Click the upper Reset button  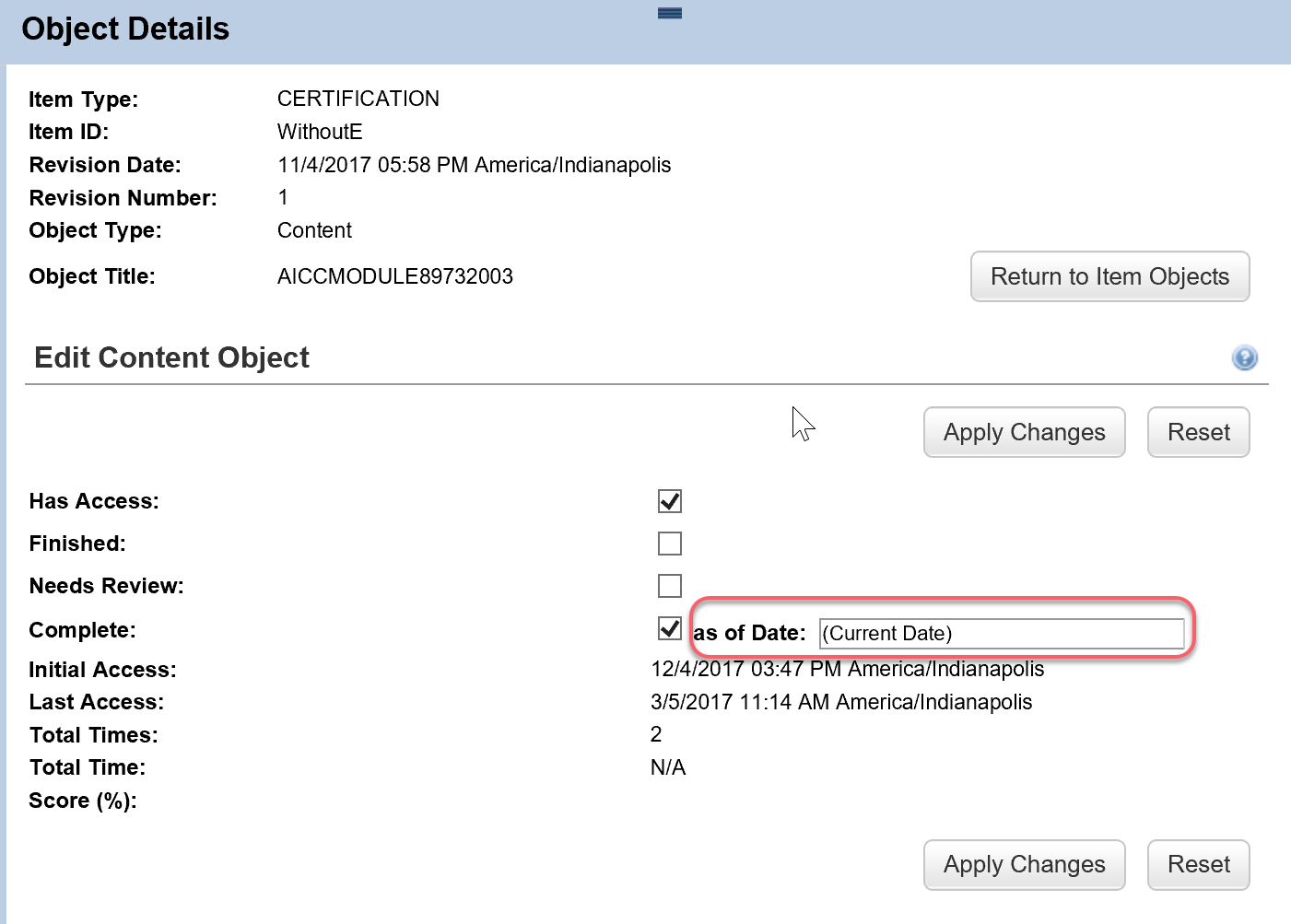1199,432
